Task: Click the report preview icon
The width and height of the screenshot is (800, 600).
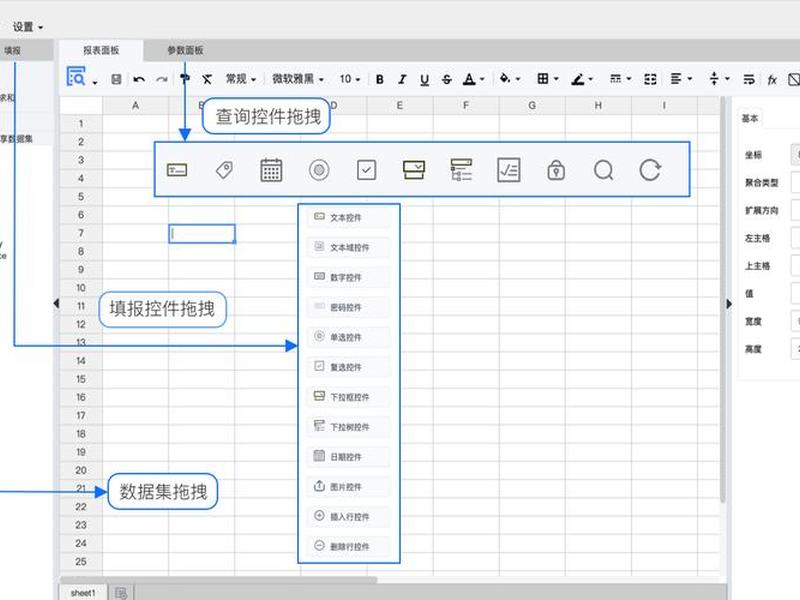Action: [x=76, y=77]
